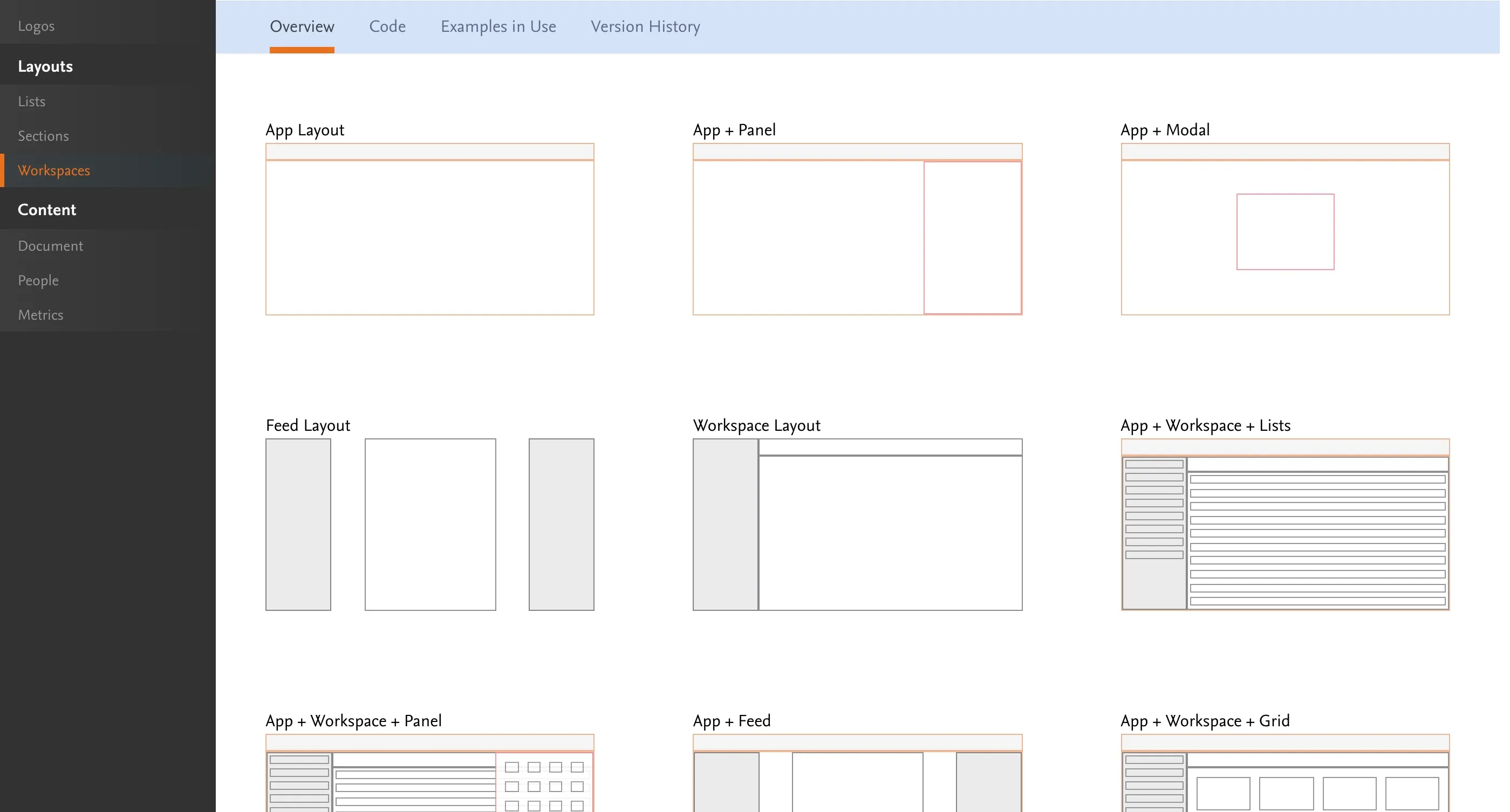Viewport: 1510px width, 812px height.
Task: Open the App + Panel layout thumbnail
Action: click(x=858, y=229)
